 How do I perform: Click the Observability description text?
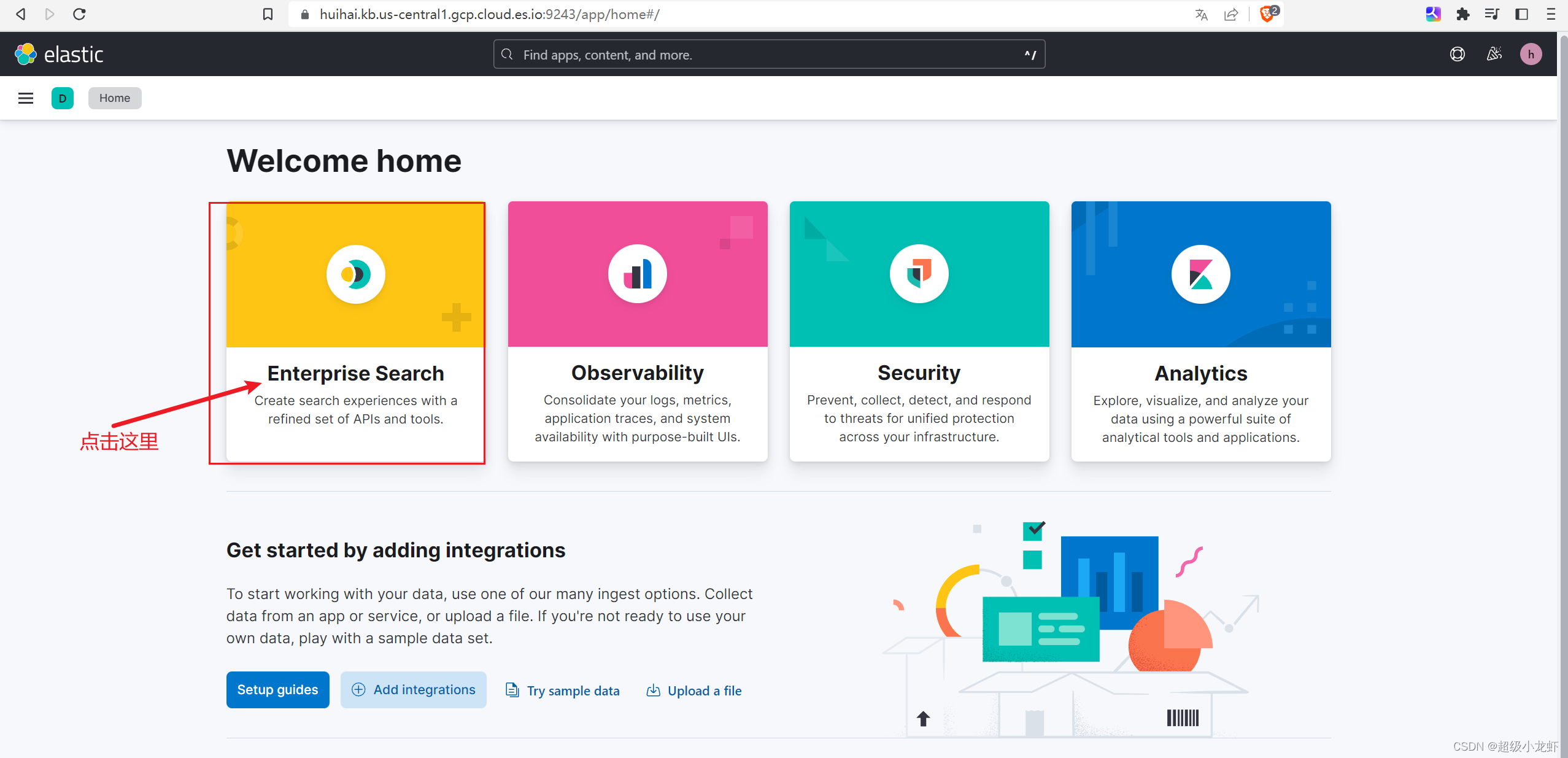click(638, 418)
